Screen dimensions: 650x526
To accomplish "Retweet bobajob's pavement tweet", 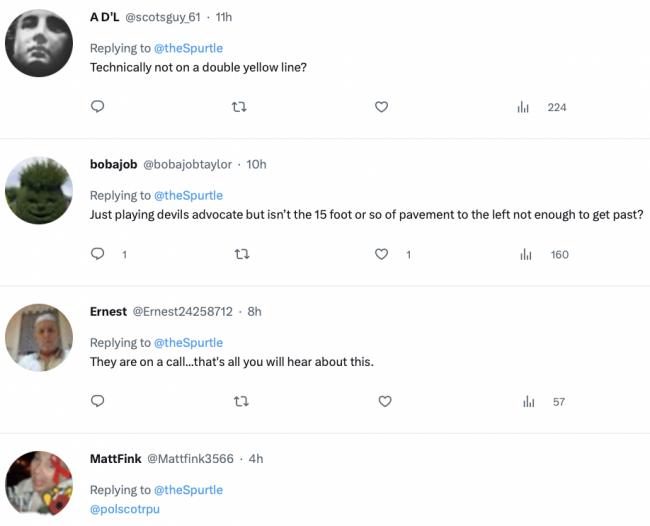I will pos(242,254).
